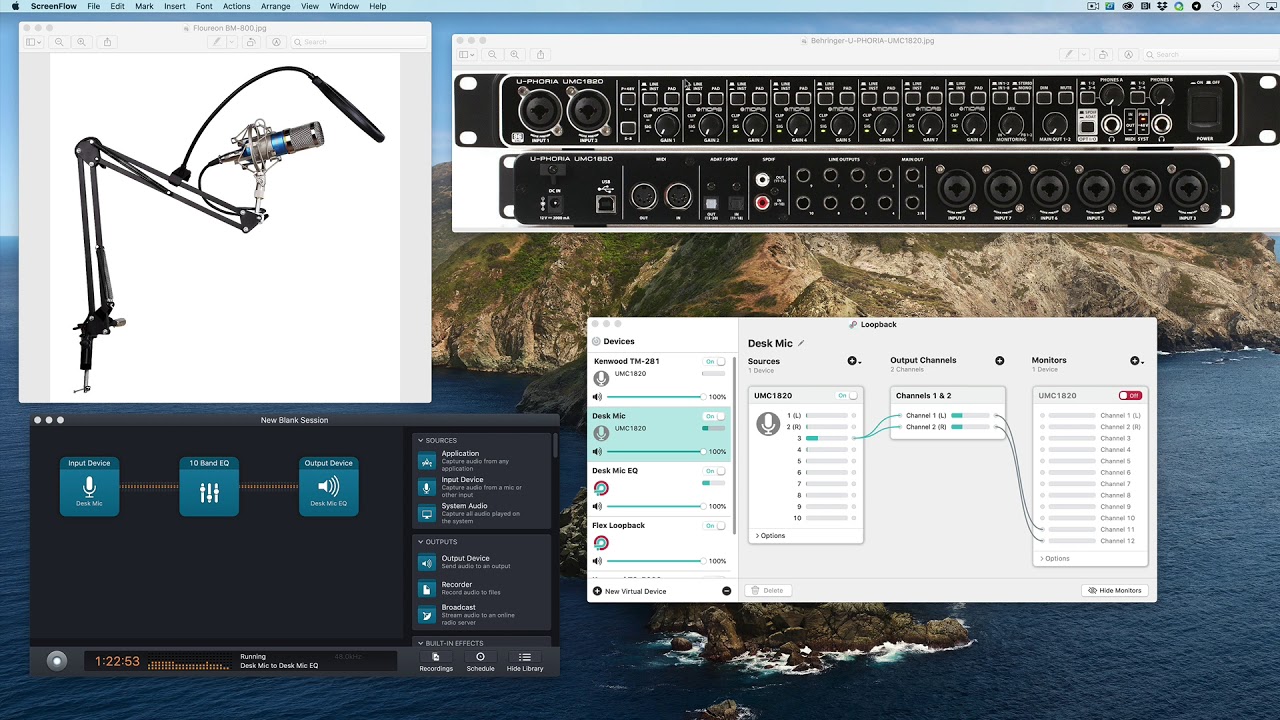Add Output Device from Outputs library
1280x720 pixels.
tap(482, 562)
